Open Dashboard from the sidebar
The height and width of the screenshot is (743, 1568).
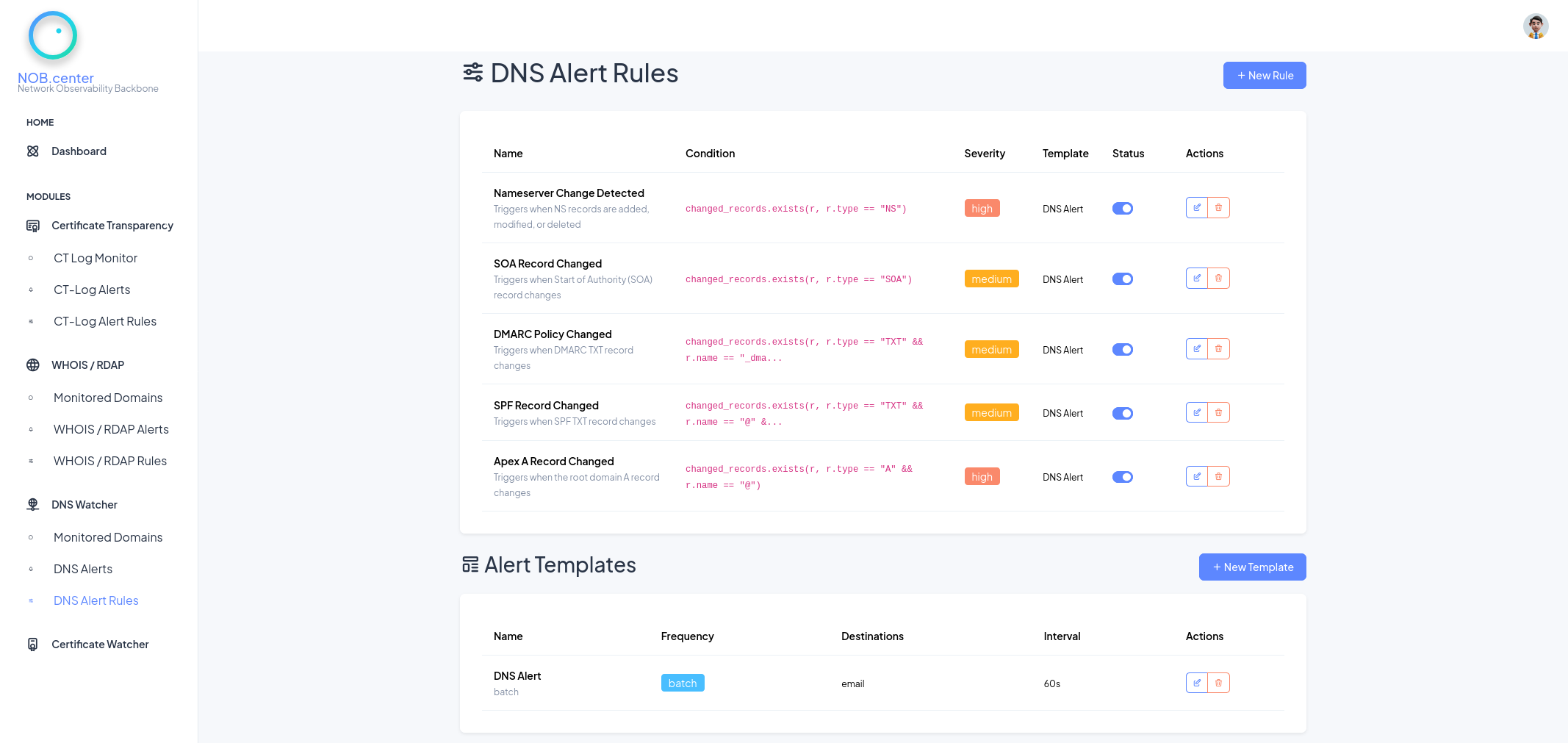79,151
